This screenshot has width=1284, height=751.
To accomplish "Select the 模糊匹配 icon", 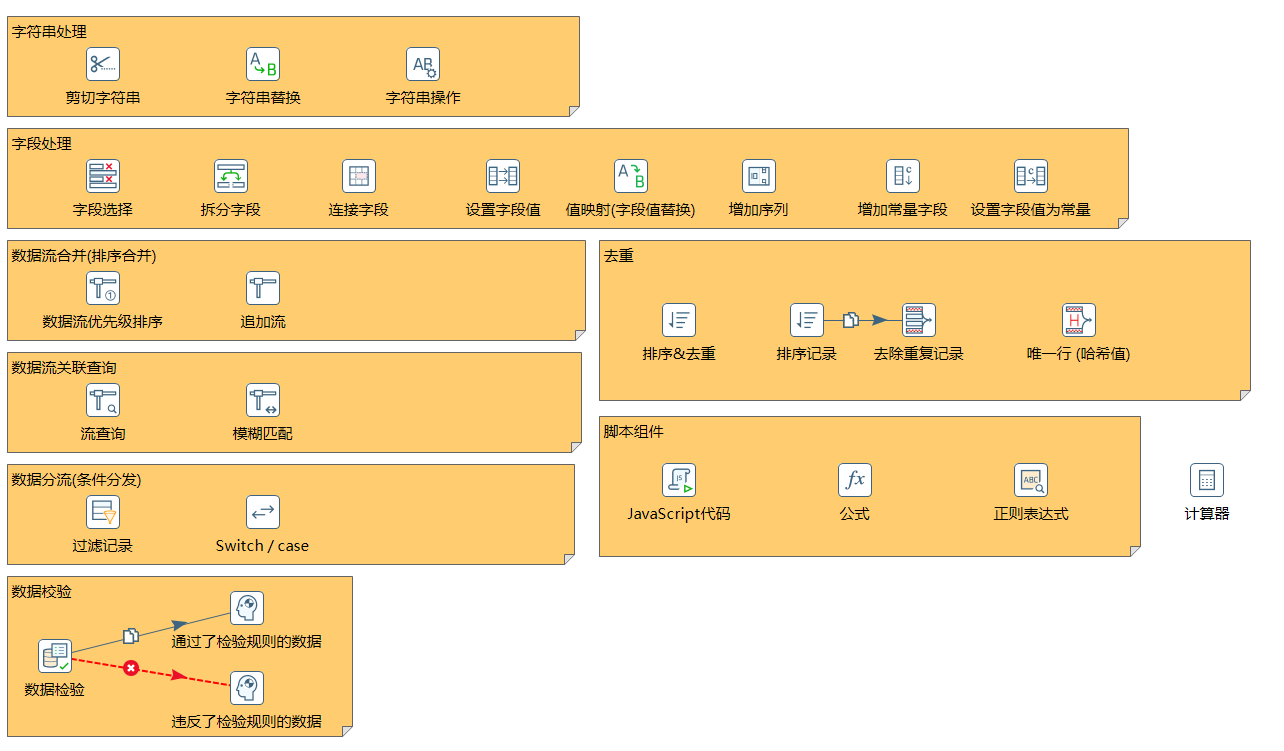I will pos(263,400).
